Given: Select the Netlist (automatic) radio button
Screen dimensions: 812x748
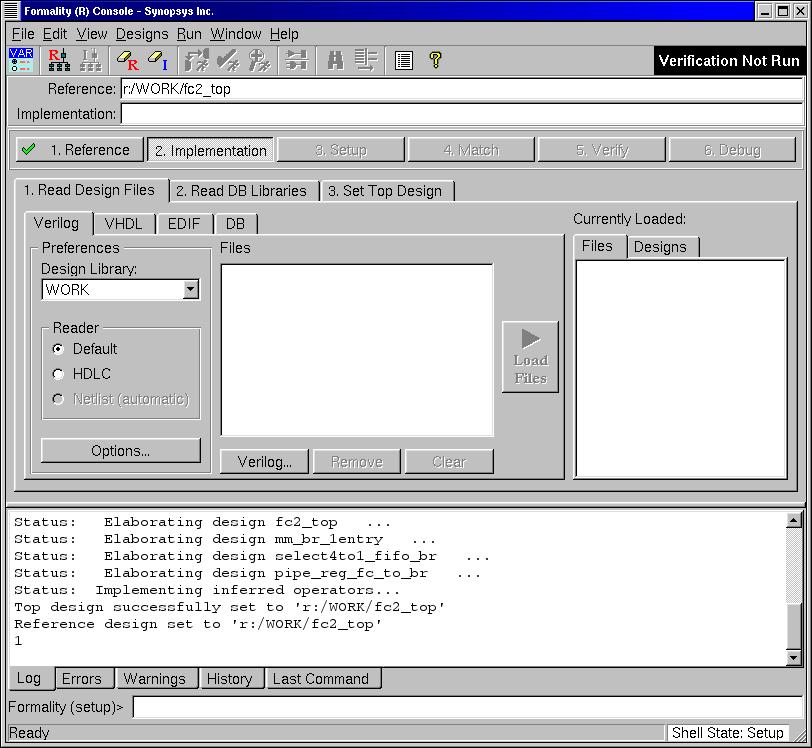Looking at the screenshot, I should (58, 399).
